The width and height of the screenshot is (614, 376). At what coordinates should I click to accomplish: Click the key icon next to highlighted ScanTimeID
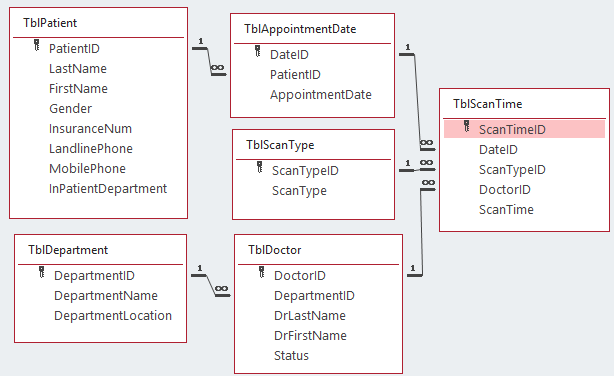pos(466,126)
